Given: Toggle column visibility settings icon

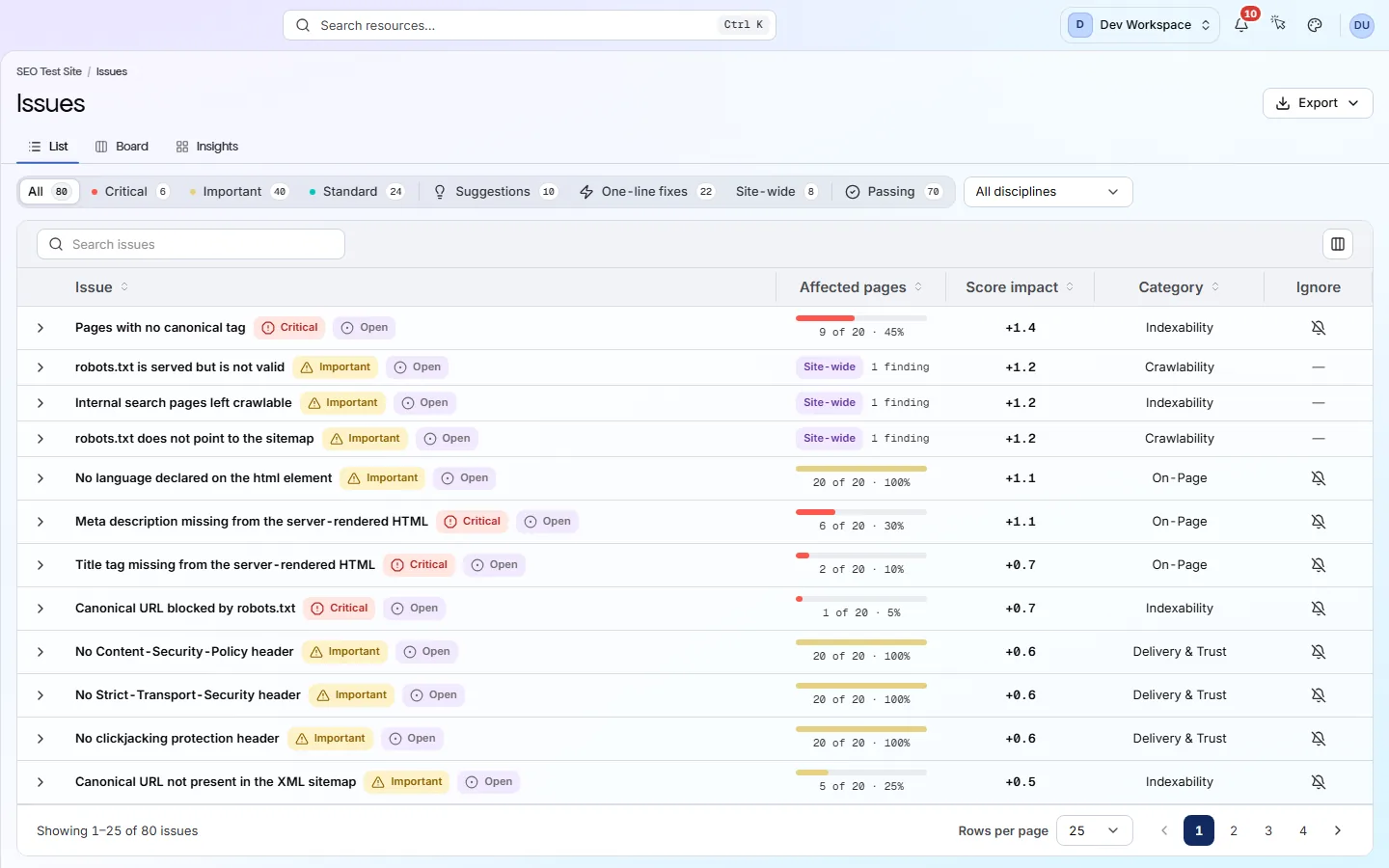Looking at the screenshot, I should coord(1338,244).
